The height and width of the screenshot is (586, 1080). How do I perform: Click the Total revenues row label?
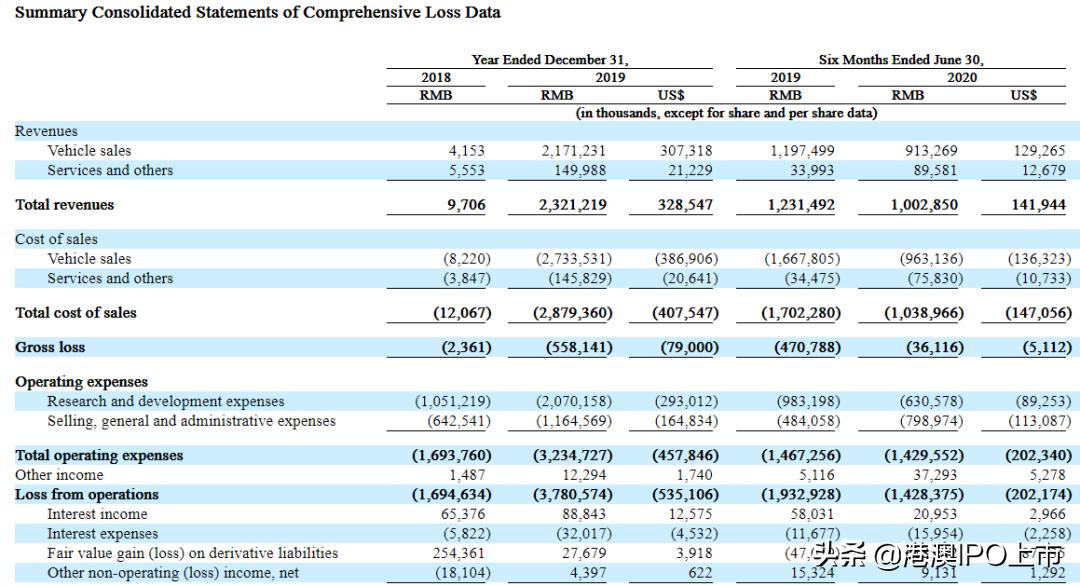65,205
